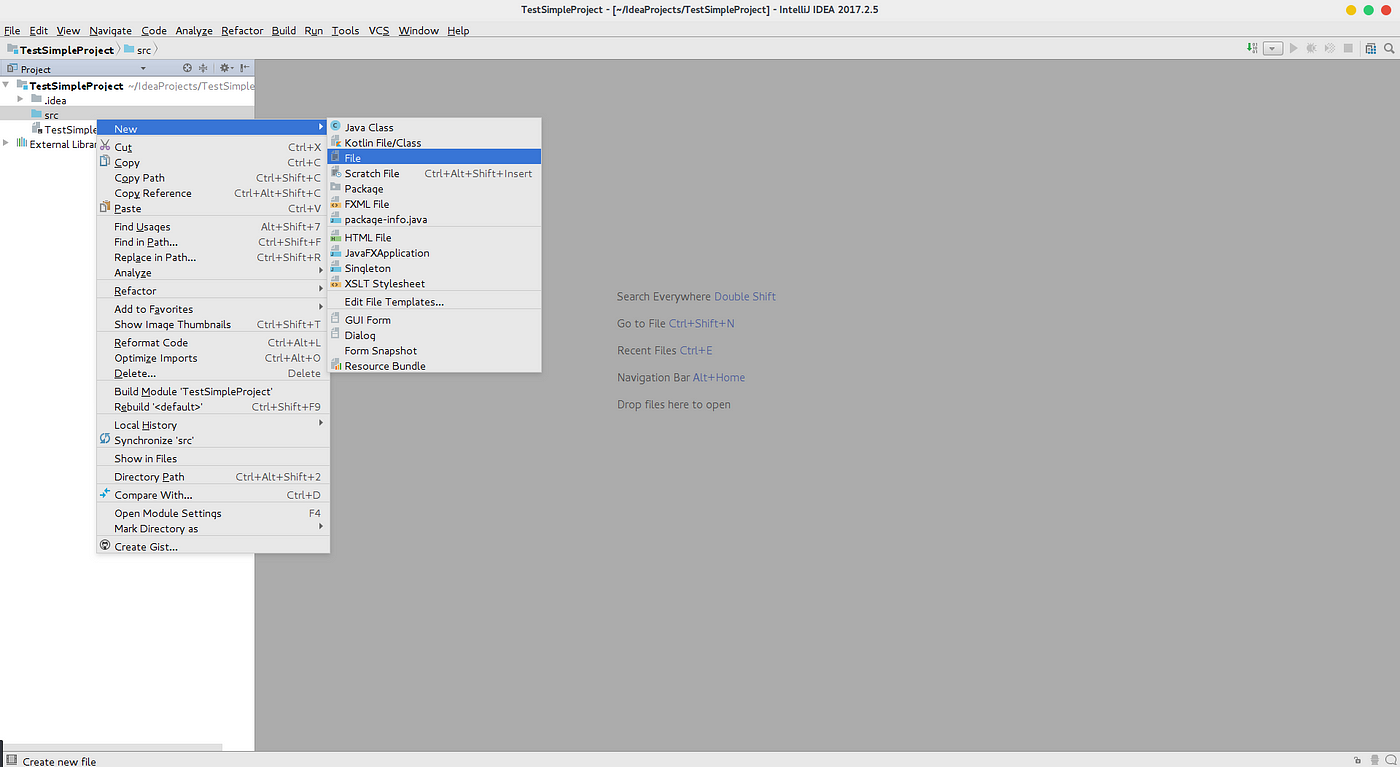The image size is (1400, 767).
Task: Expand the Analyze submenu arrow
Action: coord(321,271)
